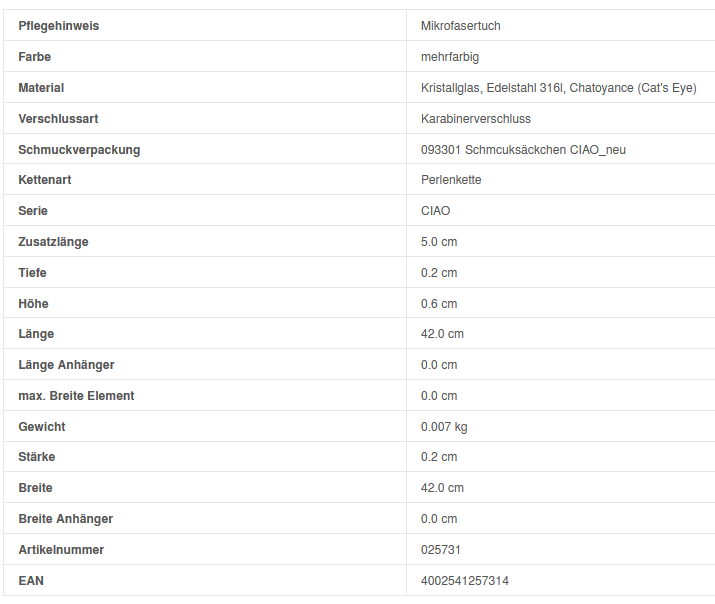Click the Länge value 42.0 cm
The width and height of the screenshot is (715, 604).
pos(442,334)
